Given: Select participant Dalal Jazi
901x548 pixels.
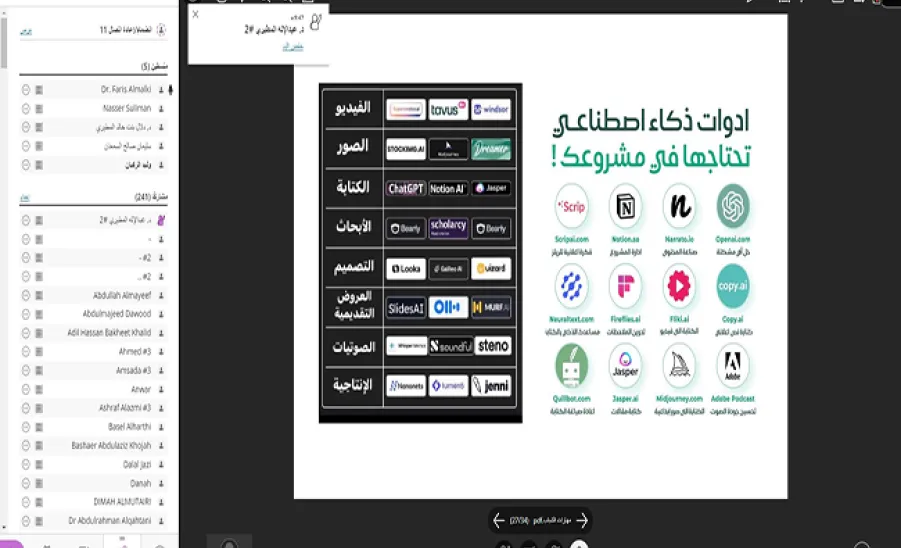Looking at the screenshot, I should [x=137, y=464].
